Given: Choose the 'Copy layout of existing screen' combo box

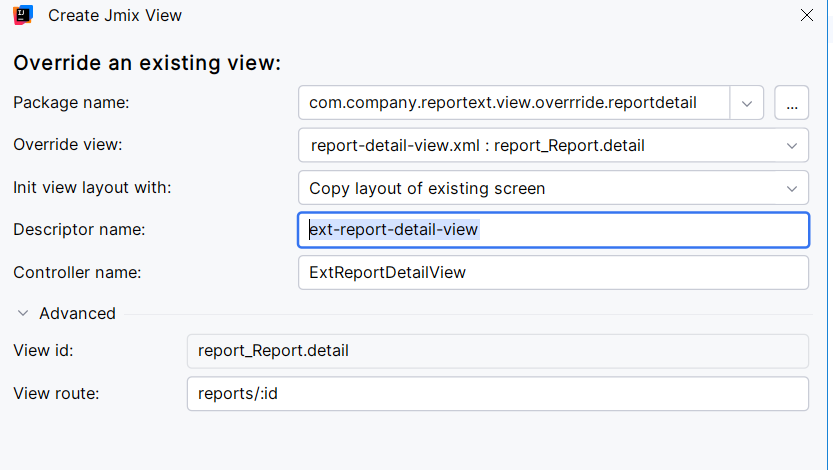Looking at the screenshot, I should click(540, 188).
